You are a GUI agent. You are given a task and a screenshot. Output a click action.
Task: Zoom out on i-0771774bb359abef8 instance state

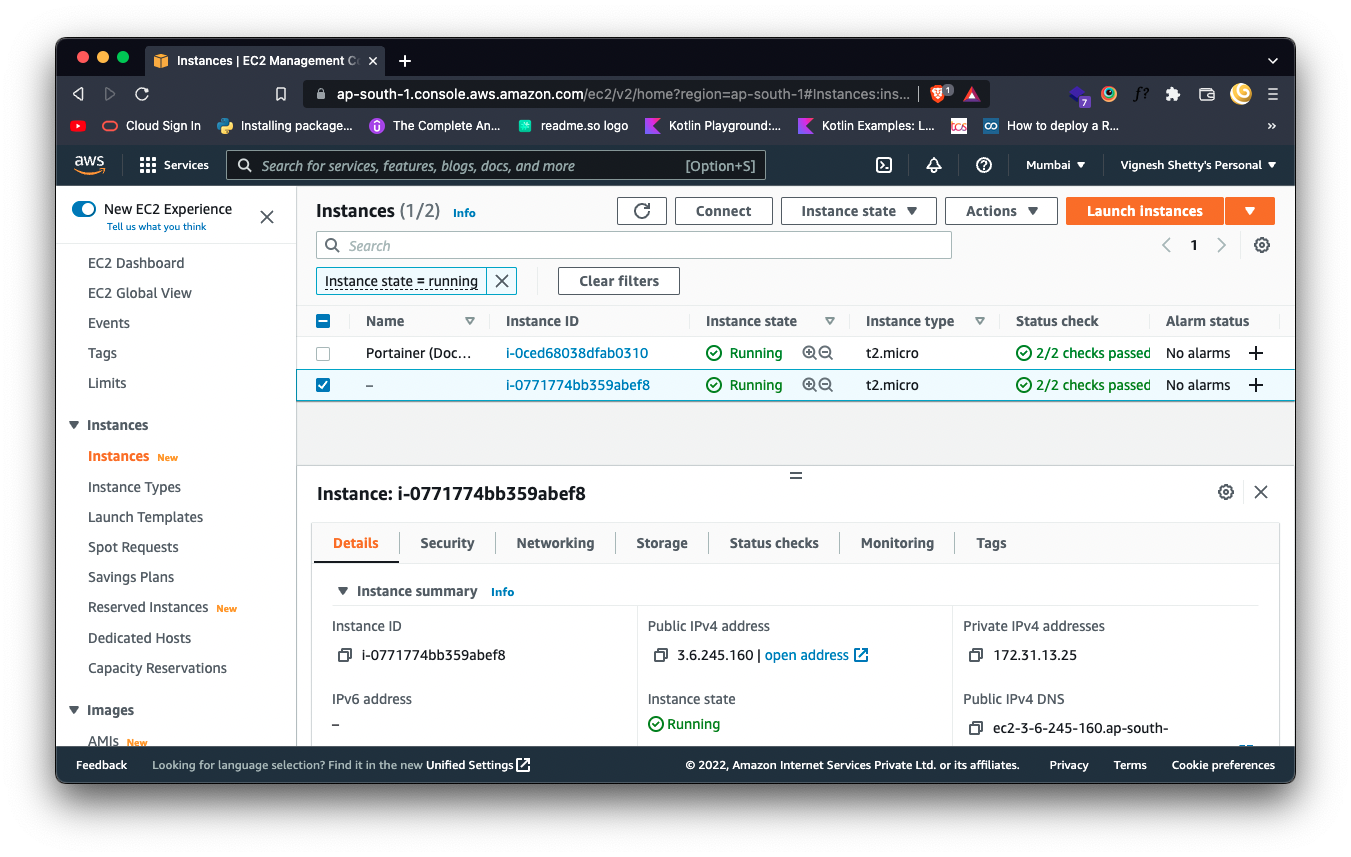point(826,385)
